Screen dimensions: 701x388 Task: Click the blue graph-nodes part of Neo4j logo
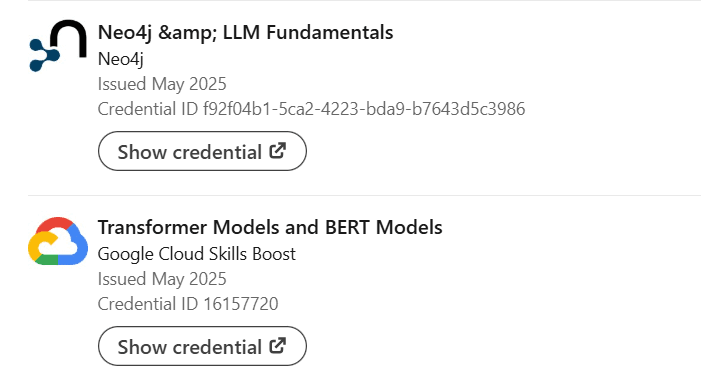[44, 55]
